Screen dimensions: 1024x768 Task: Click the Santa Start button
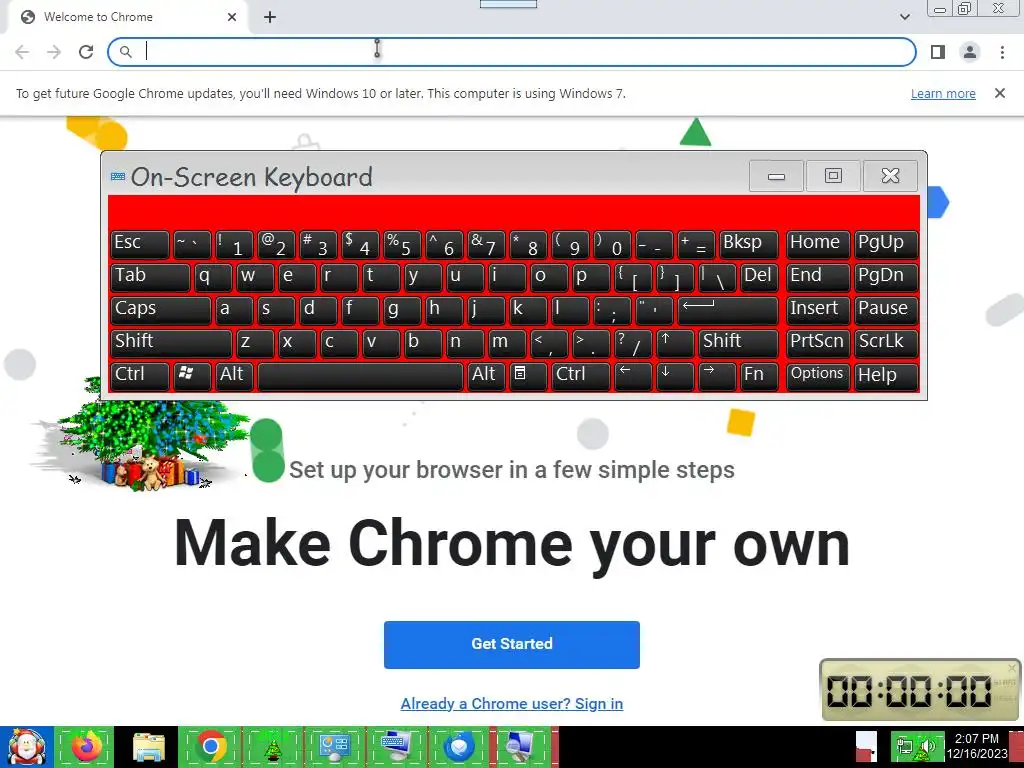26,747
